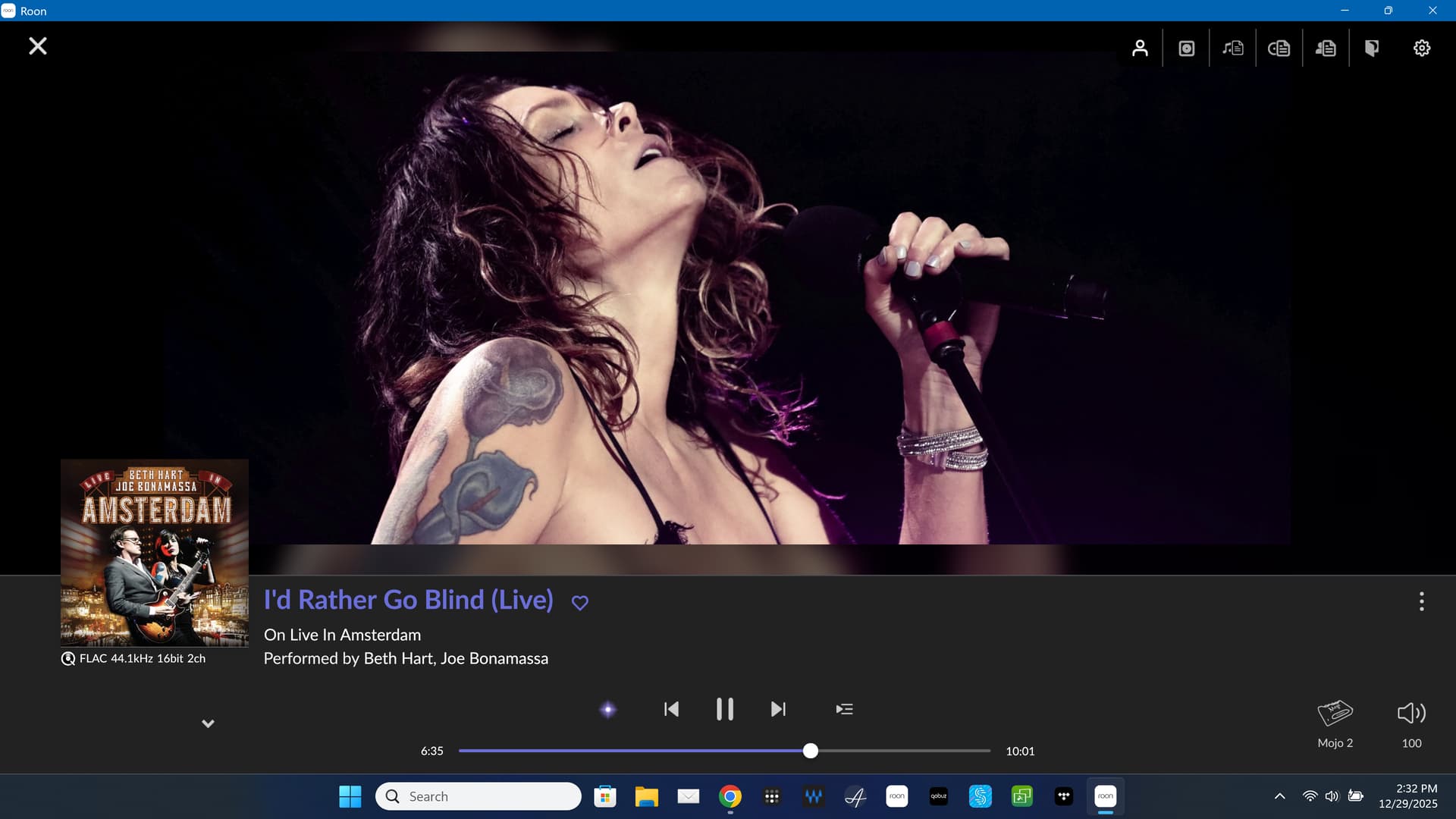
Task: Toggle Roon Radio sparkle icon
Action: [x=608, y=710]
